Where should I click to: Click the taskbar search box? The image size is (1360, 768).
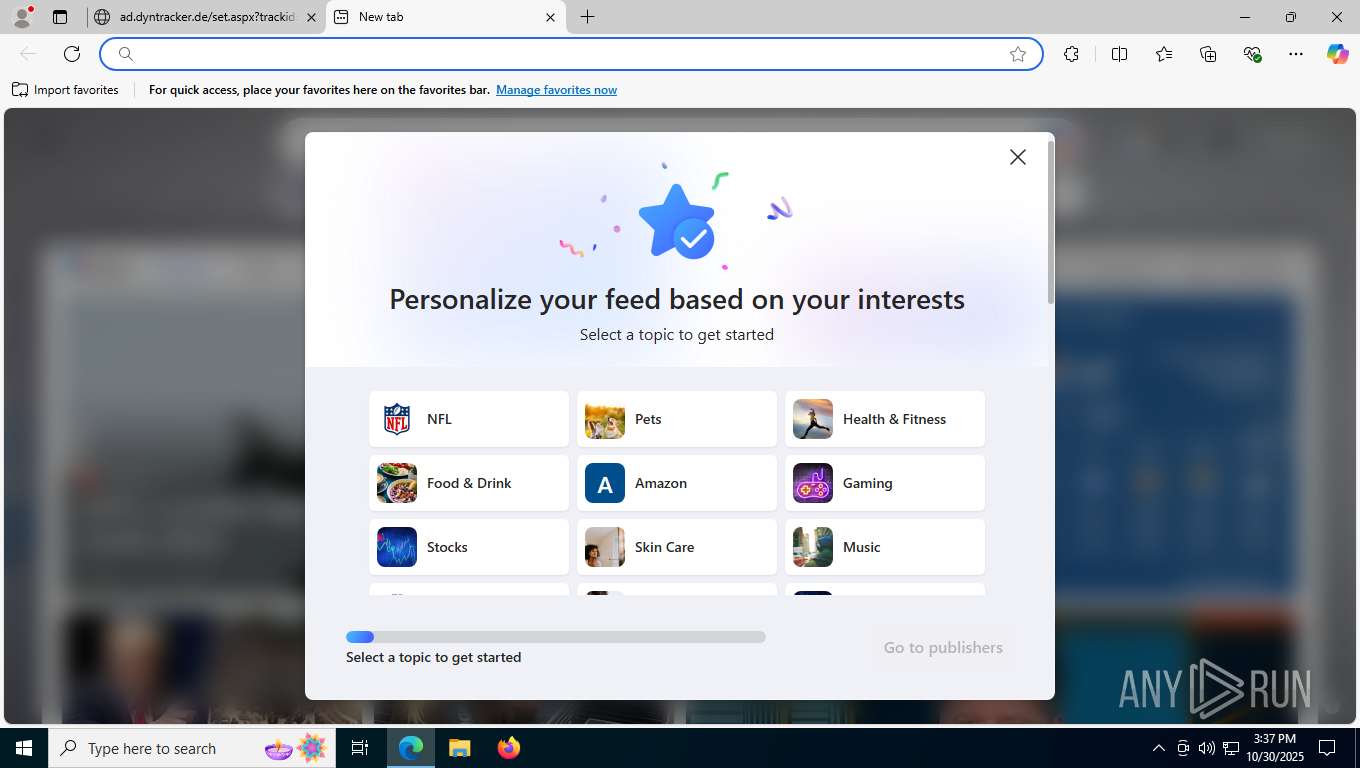point(192,748)
